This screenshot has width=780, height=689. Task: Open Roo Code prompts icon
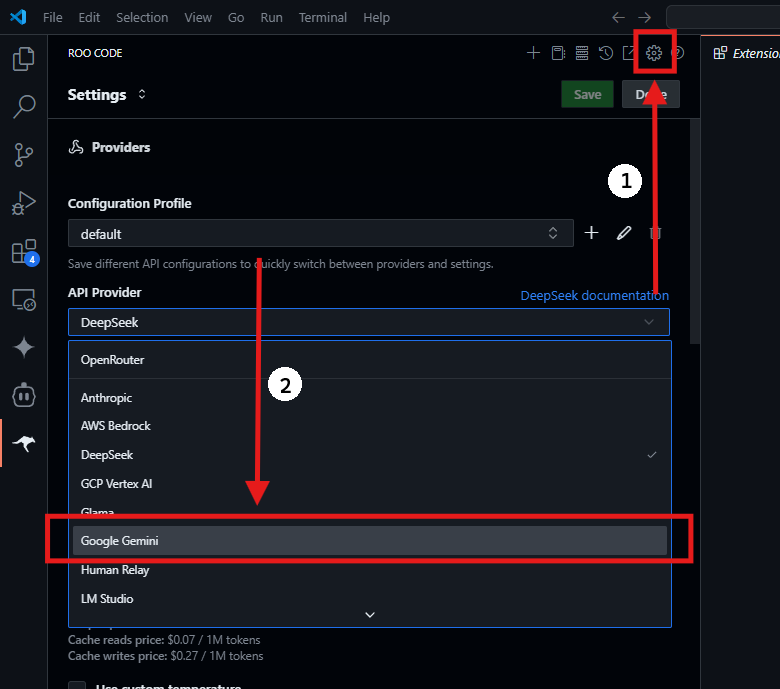click(x=558, y=53)
